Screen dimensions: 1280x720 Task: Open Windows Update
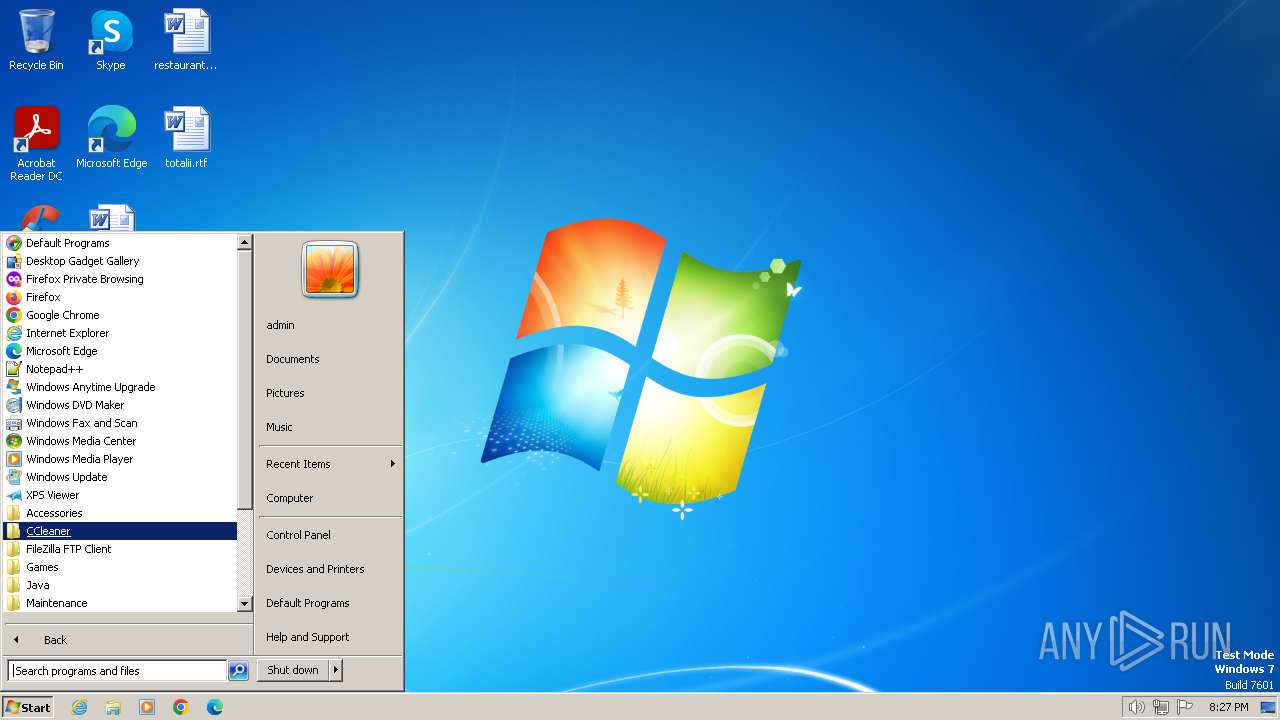(120, 477)
